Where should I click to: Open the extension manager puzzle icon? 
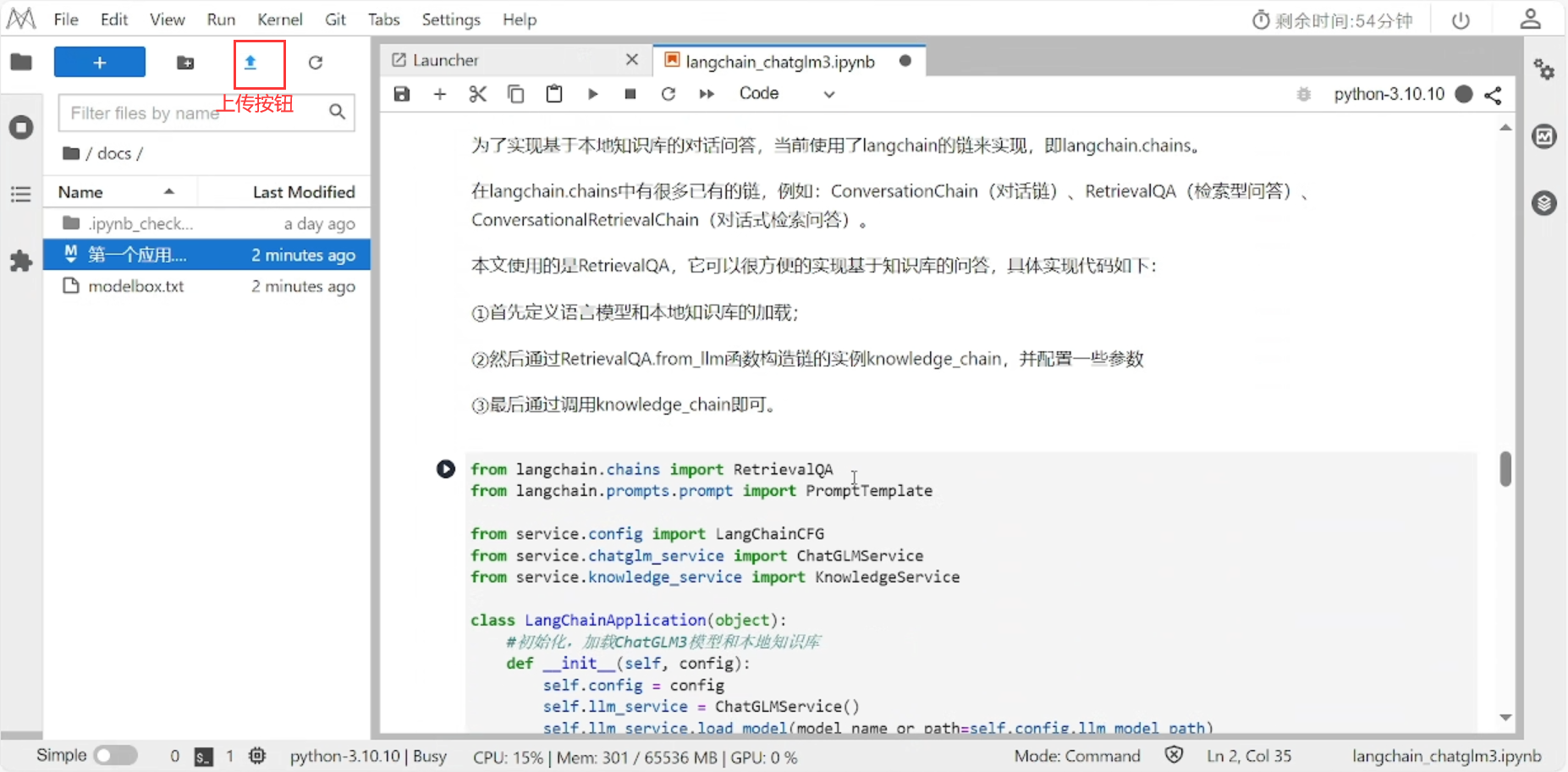tap(20, 261)
